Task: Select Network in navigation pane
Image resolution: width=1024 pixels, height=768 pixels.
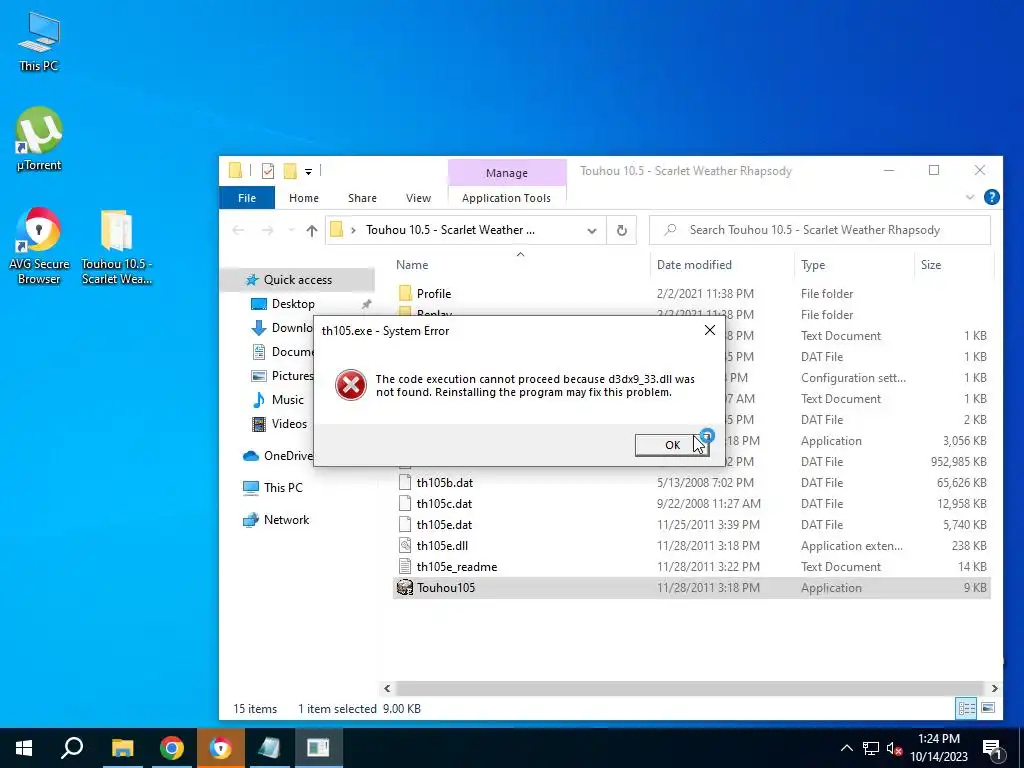Action: 286,520
